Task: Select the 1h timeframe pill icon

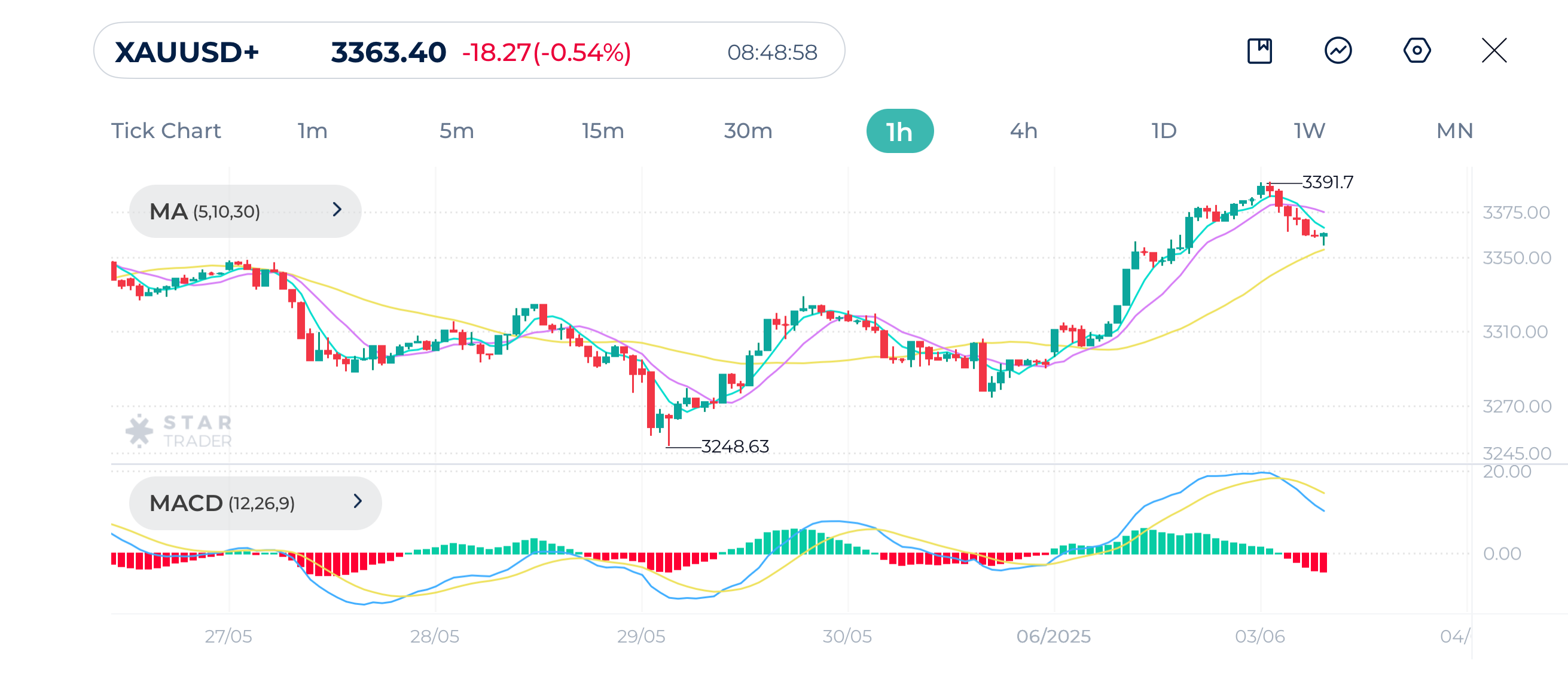Action: 899,130
